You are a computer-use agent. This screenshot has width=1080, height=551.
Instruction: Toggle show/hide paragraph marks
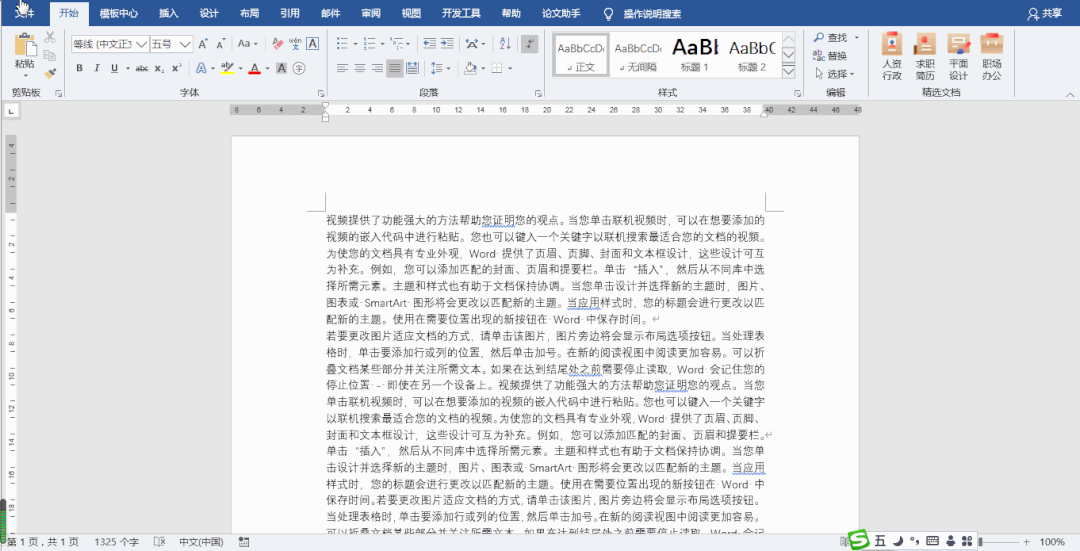tap(530, 44)
